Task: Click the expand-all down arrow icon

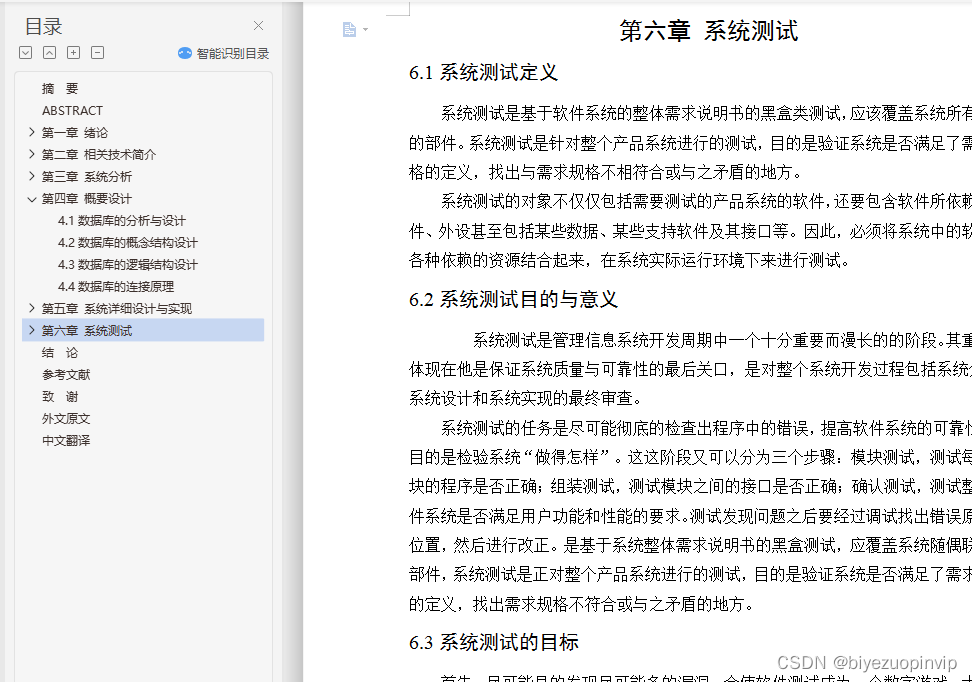Action: pyautogui.click(x=25, y=53)
